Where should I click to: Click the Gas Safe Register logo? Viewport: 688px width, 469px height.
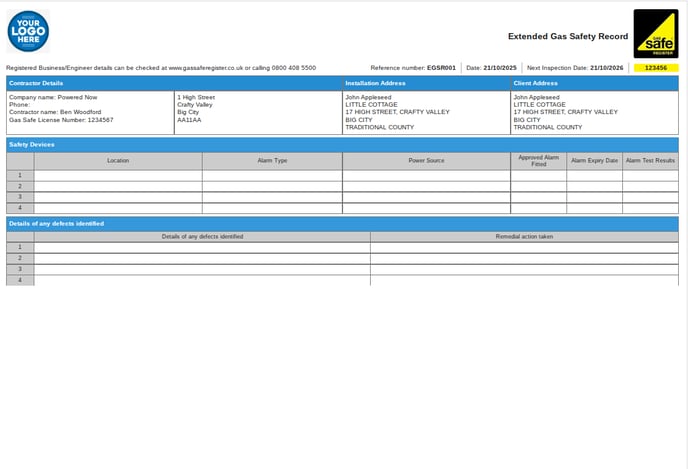click(655, 33)
